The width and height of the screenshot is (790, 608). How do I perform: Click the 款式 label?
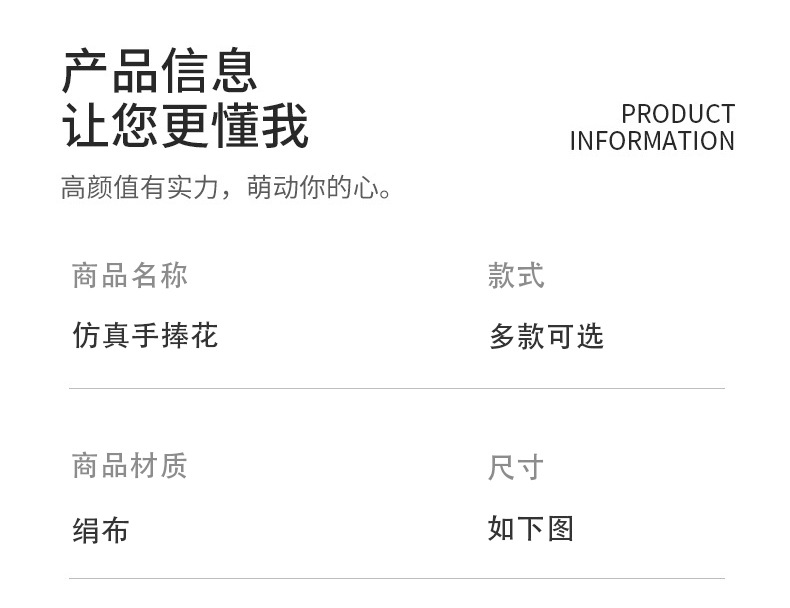pos(516,276)
